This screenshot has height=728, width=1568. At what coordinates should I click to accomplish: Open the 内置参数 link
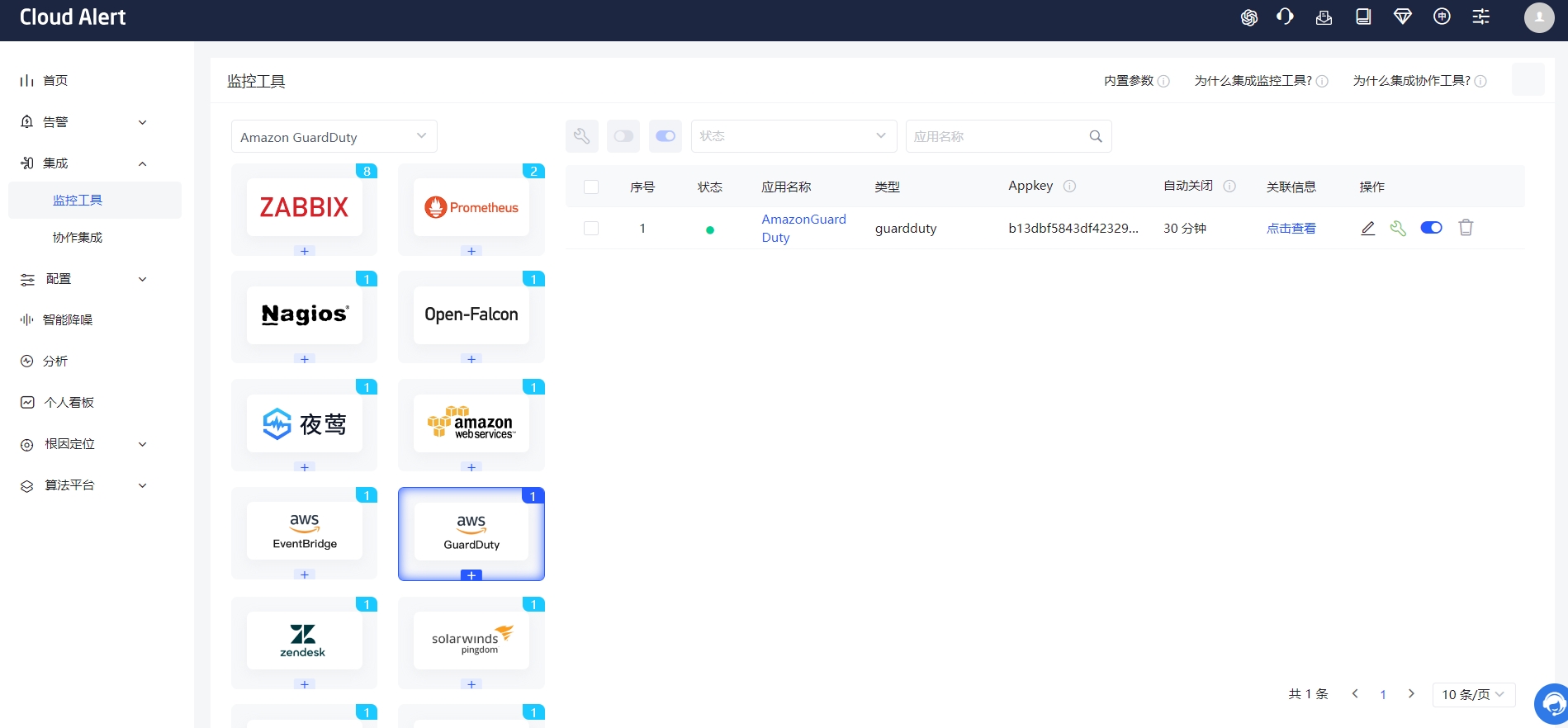(1129, 81)
